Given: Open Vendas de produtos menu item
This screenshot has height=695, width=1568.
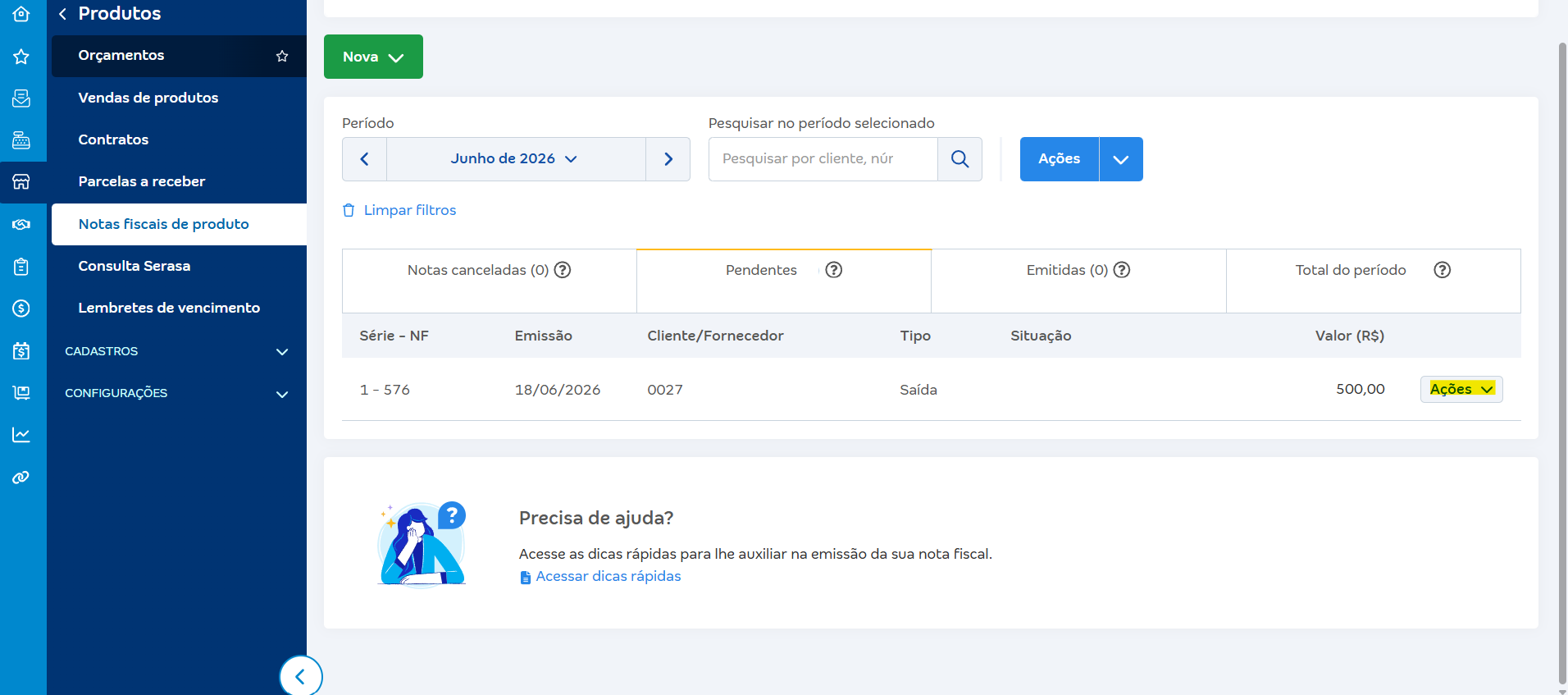Looking at the screenshot, I should coord(179,98).
